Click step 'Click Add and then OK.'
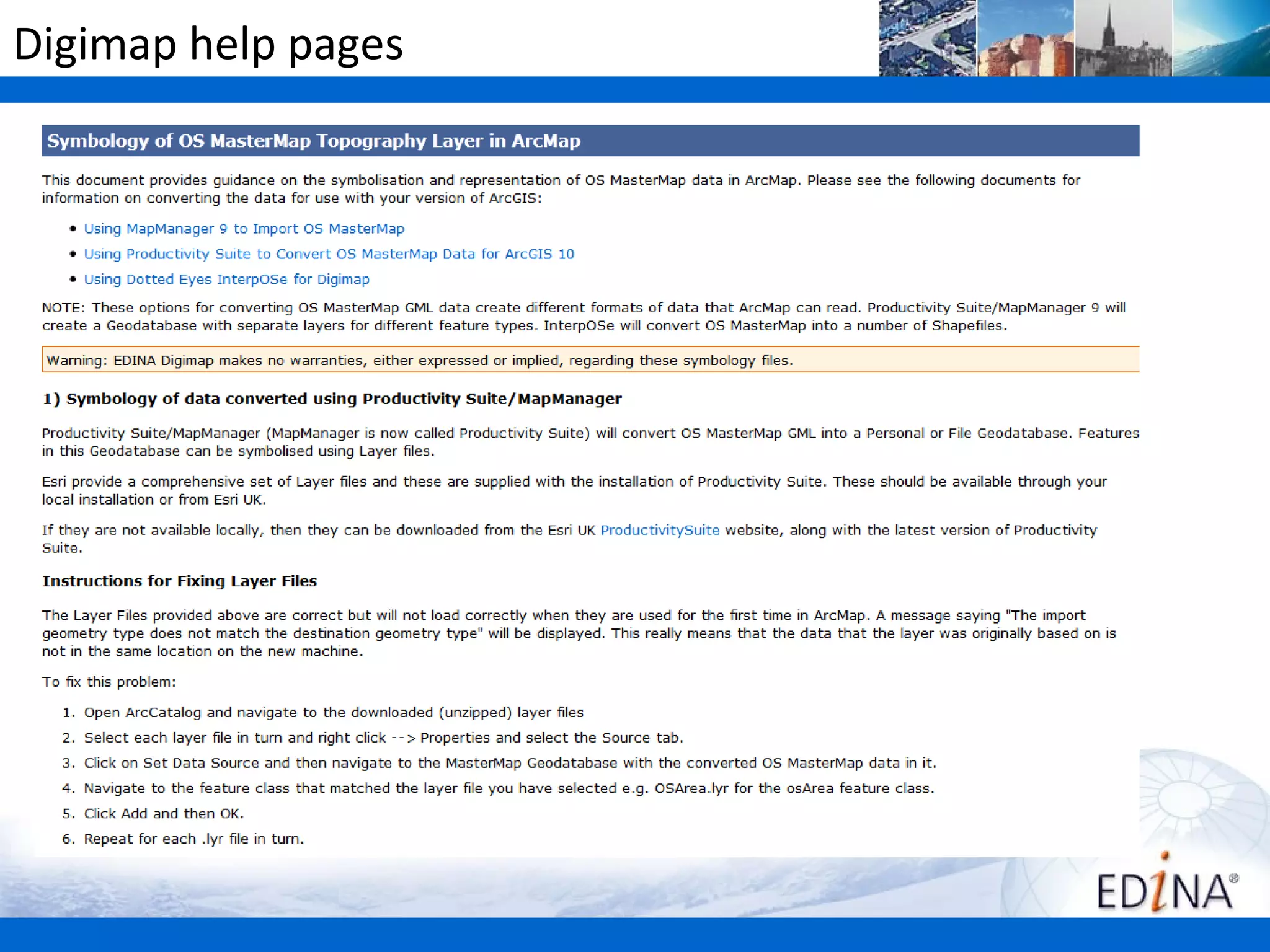Image resolution: width=1270 pixels, height=952 pixels. point(164,814)
